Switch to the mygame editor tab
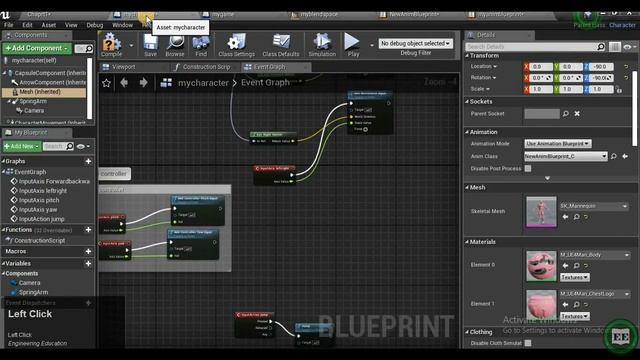The image size is (640, 360). coord(223,15)
